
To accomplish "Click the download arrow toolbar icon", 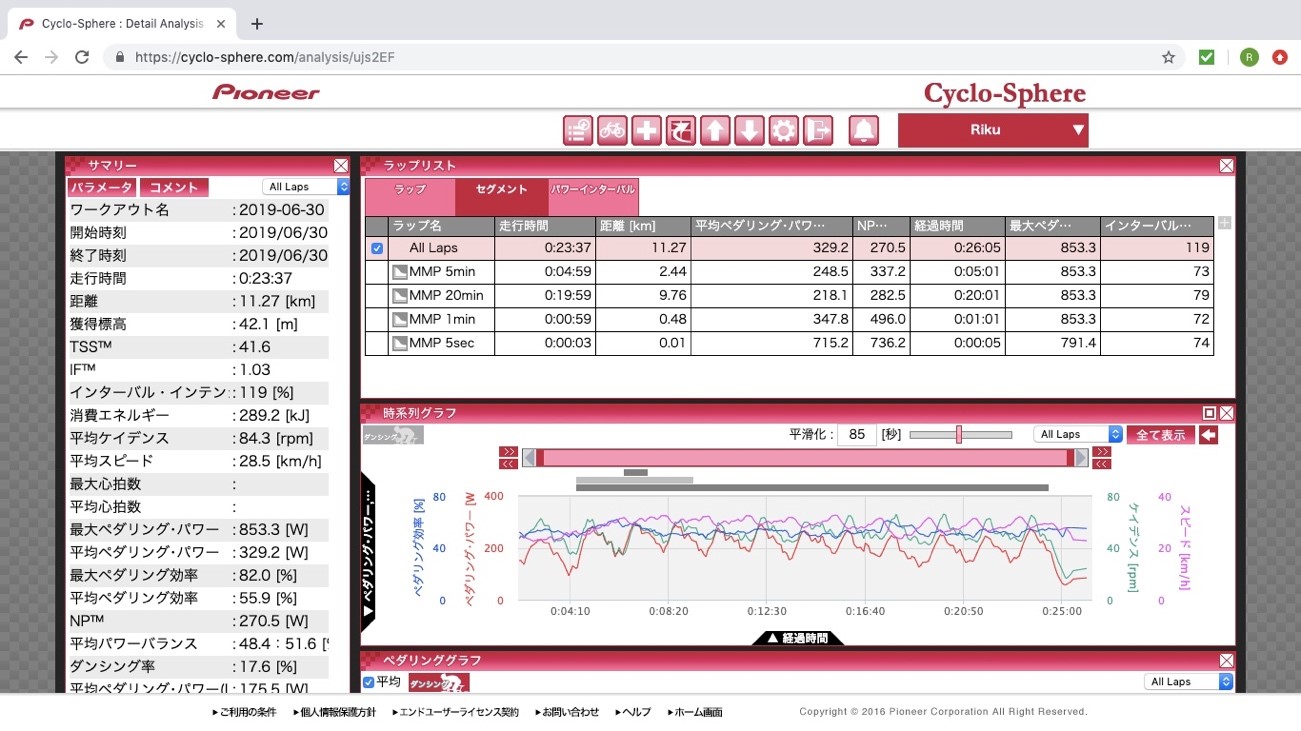I will coord(749,131).
